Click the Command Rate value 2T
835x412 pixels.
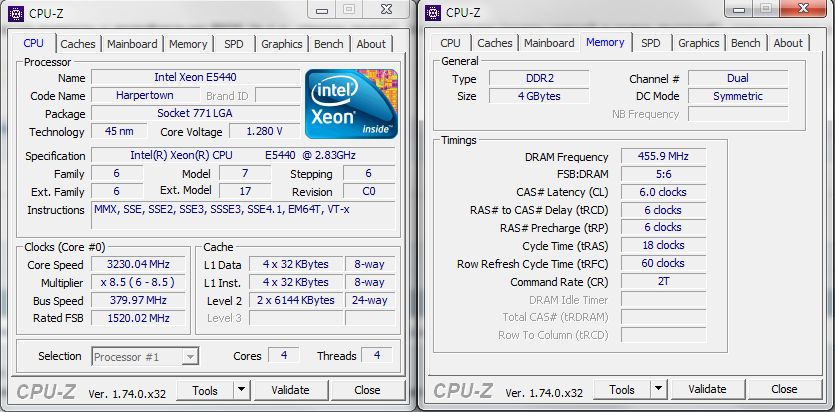[x=664, y=282]
